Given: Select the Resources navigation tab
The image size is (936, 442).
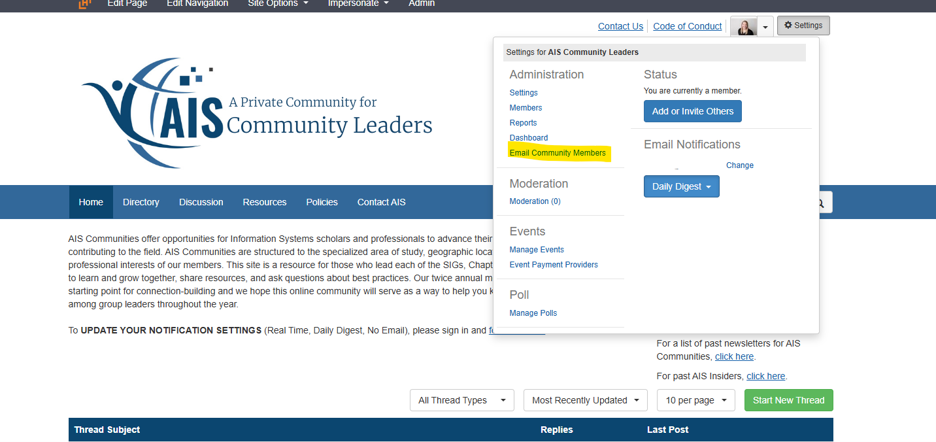Looking at the screenshot, I should (264, 202).
